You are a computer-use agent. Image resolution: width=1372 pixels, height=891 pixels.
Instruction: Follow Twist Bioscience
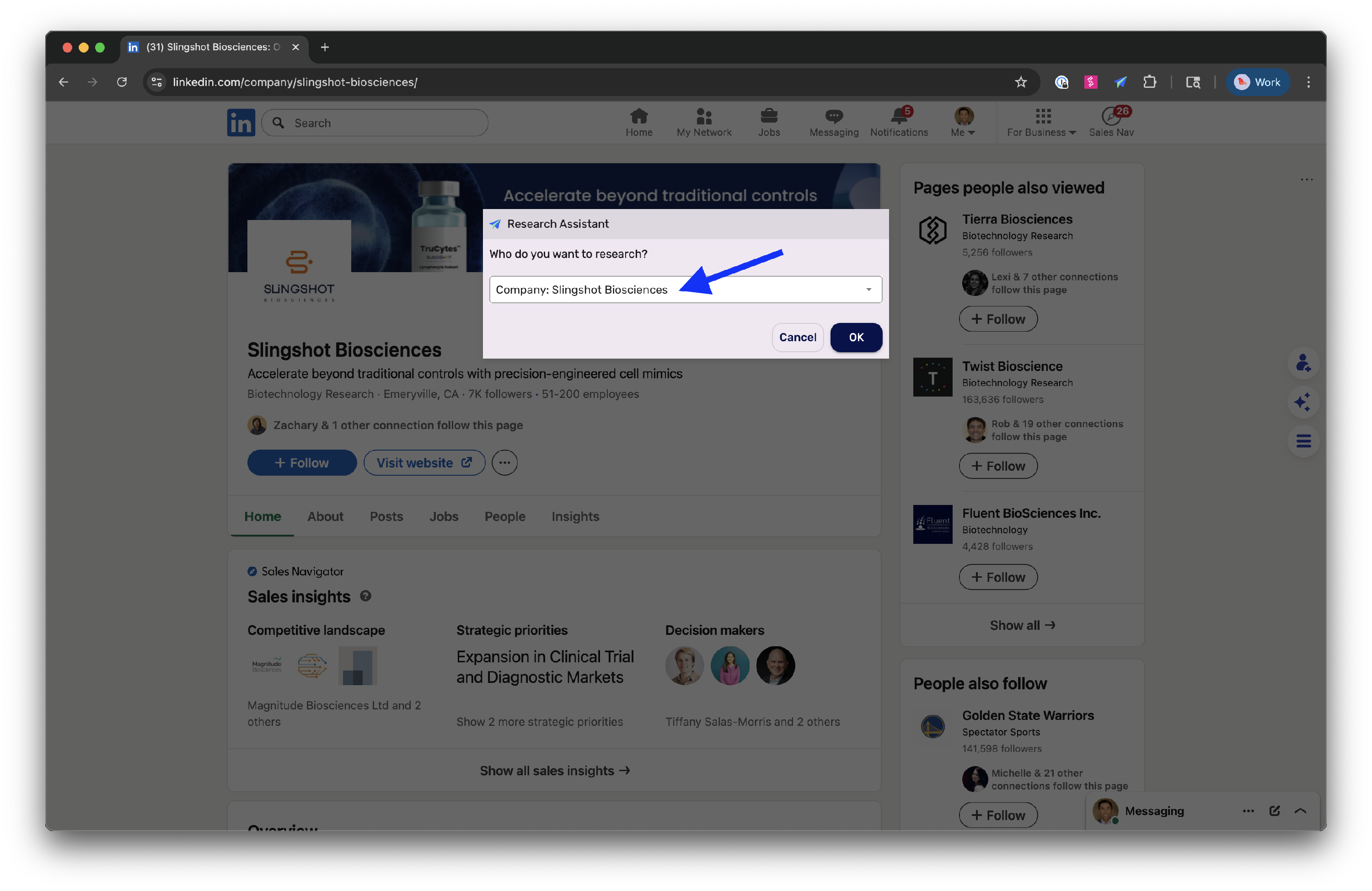click(998, 466)
